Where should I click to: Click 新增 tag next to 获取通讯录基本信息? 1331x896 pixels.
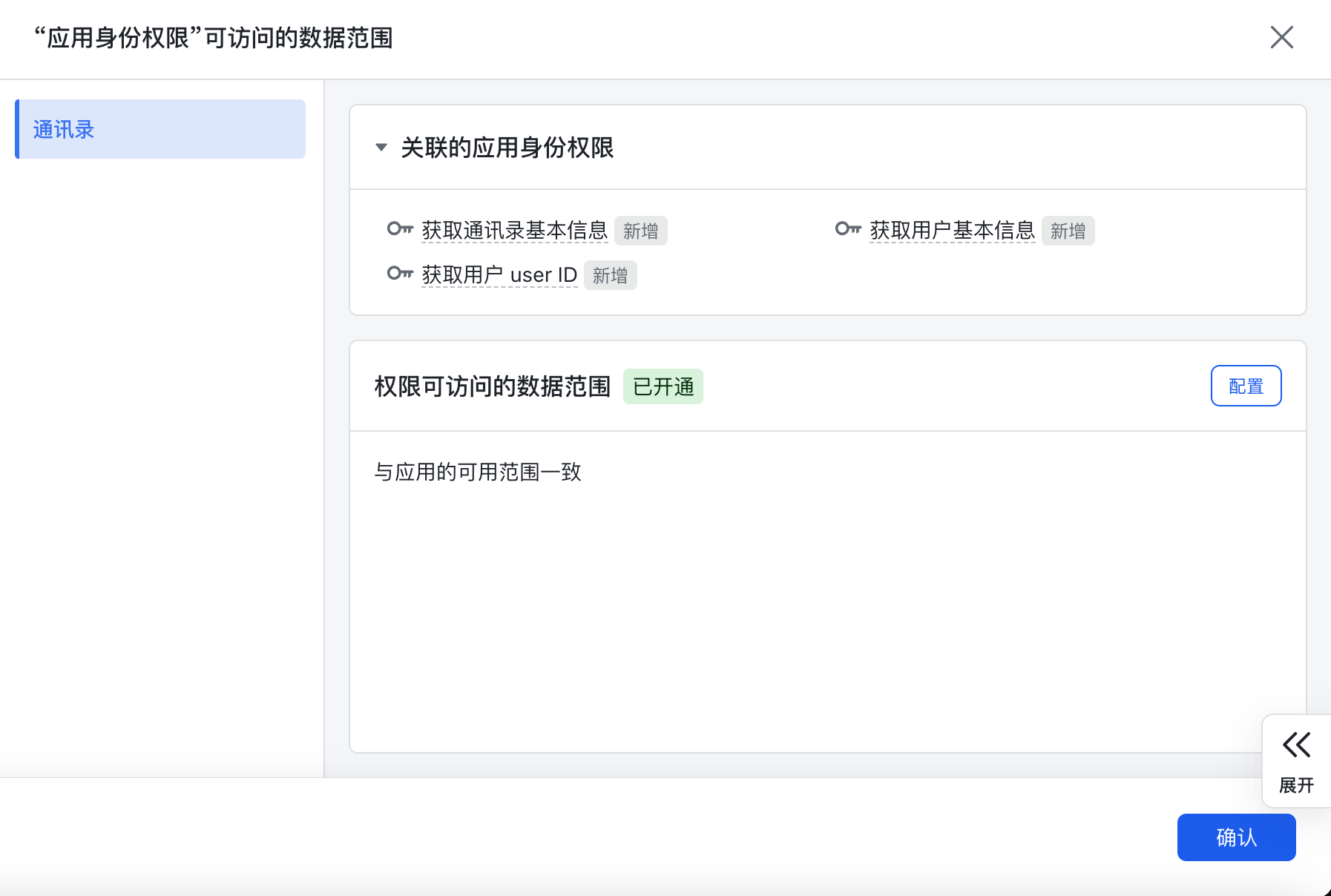click(x=640, y=231)
